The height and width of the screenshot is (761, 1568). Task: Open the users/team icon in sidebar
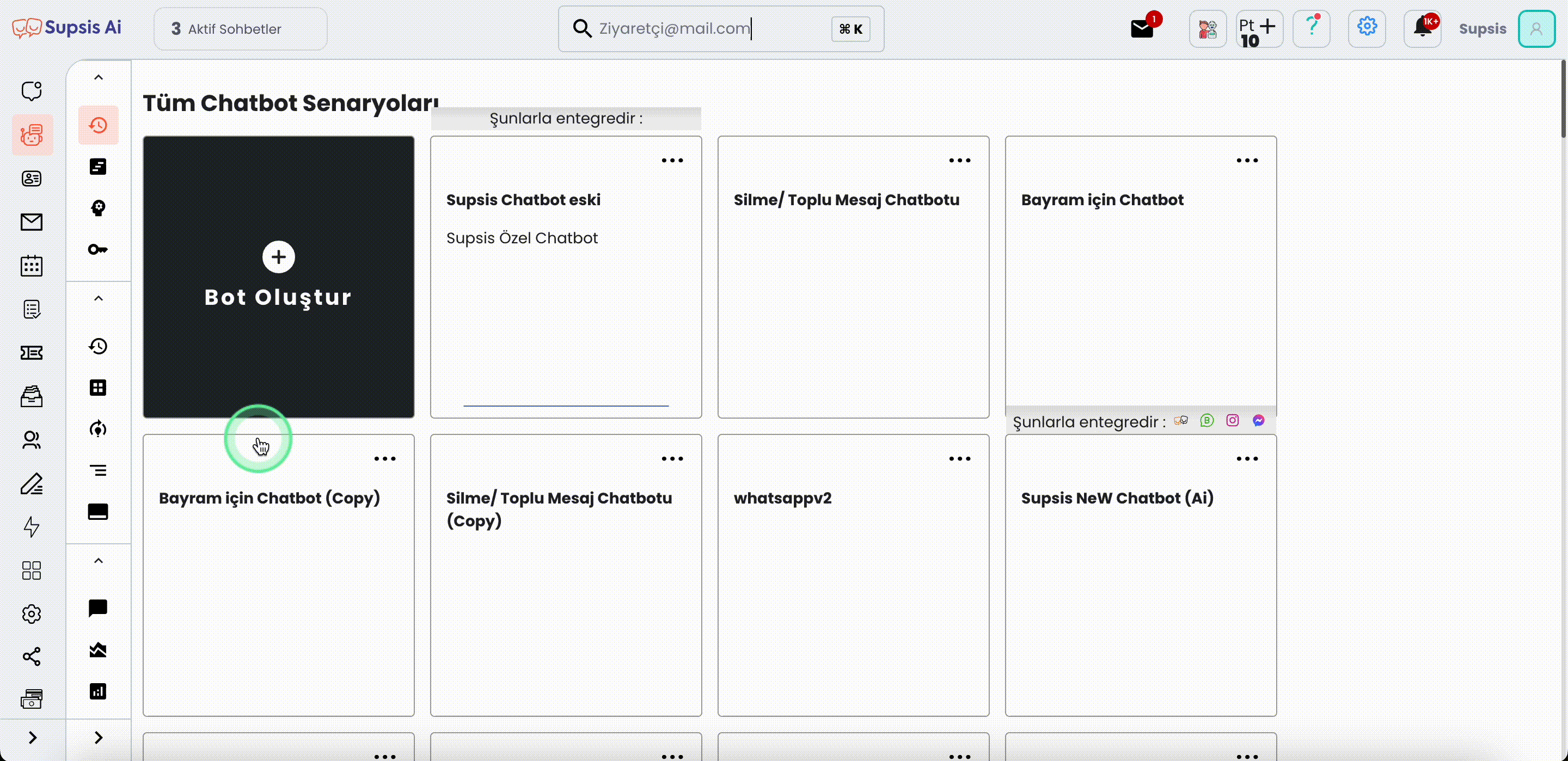point(32,439)
